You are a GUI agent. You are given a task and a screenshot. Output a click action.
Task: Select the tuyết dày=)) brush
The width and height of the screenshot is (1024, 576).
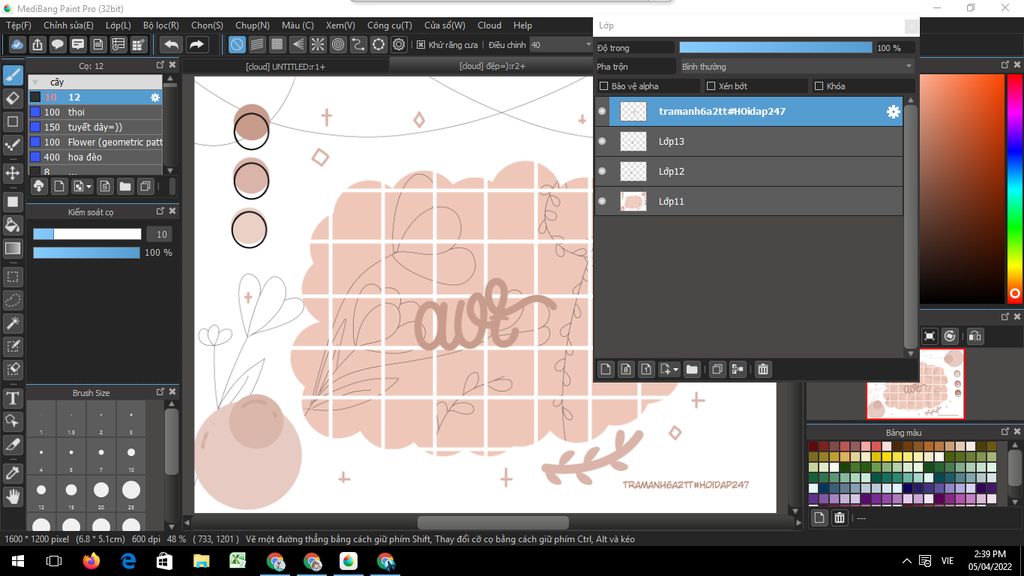pyautogui.click(x=95, y=127)
